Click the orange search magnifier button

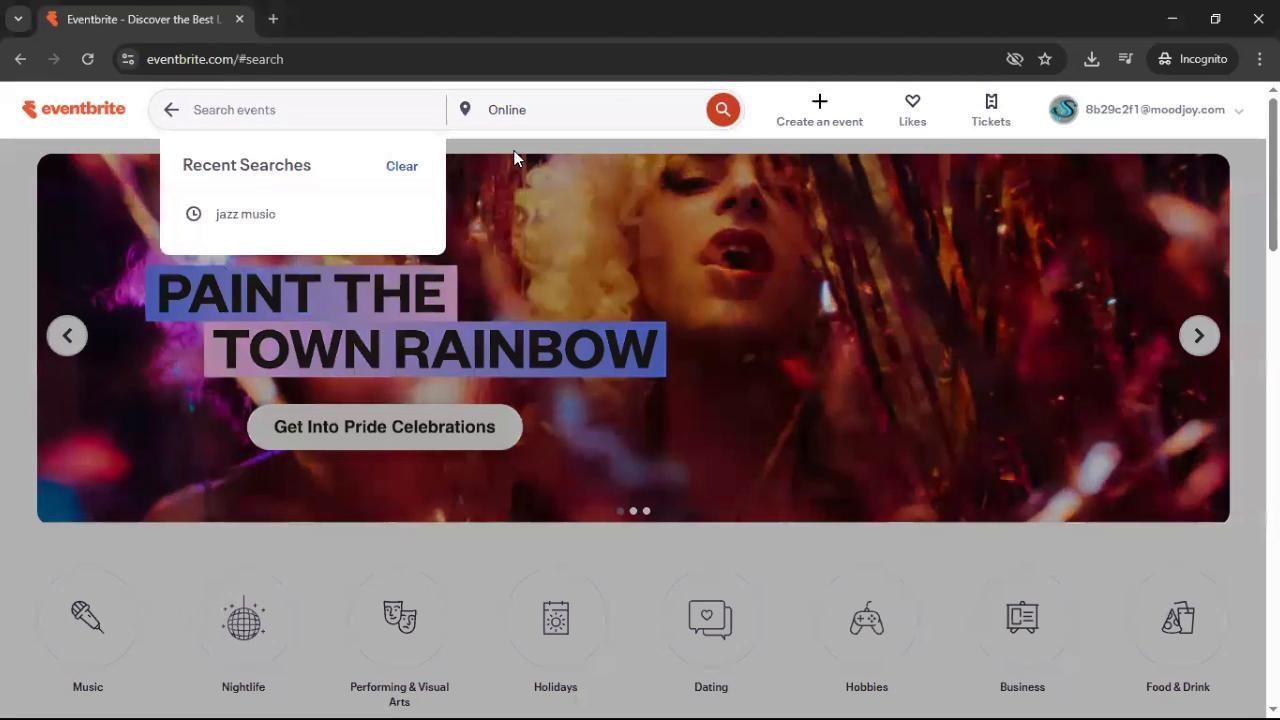tap(722, 109)
